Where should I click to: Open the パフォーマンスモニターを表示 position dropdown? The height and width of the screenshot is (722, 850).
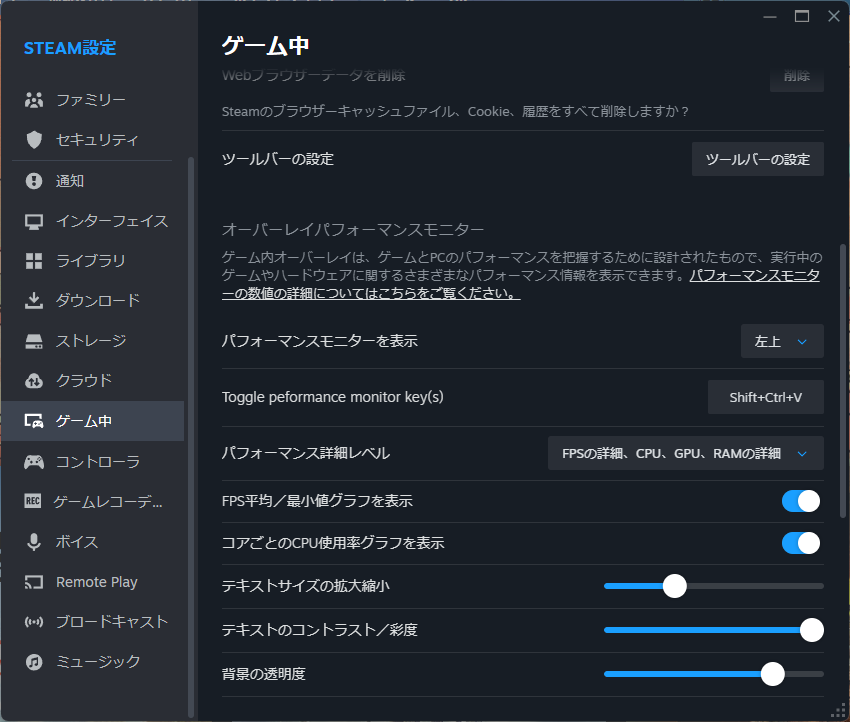782,341
